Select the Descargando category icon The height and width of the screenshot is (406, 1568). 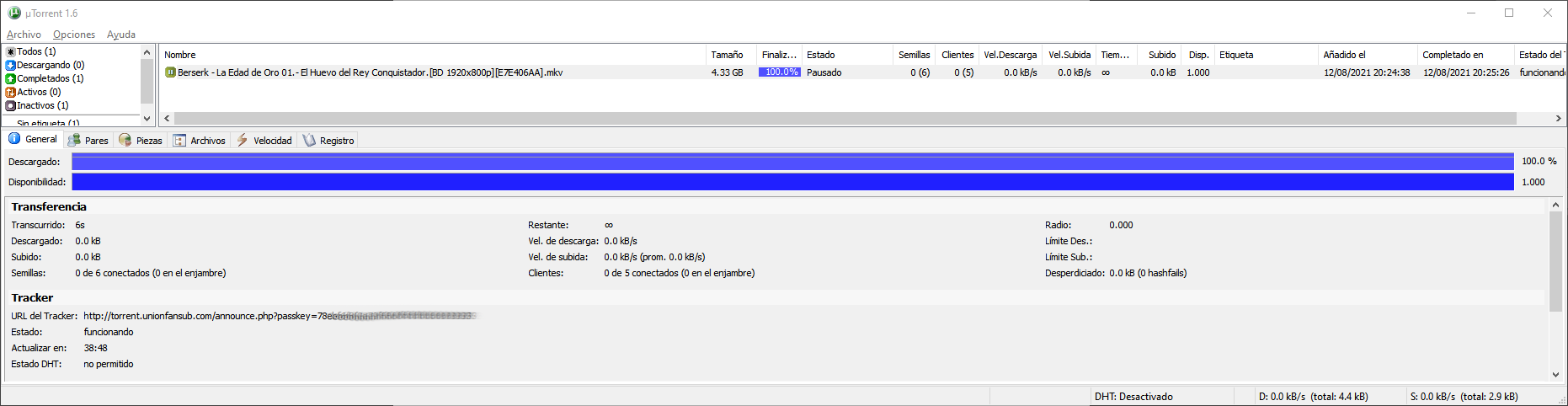11,65
